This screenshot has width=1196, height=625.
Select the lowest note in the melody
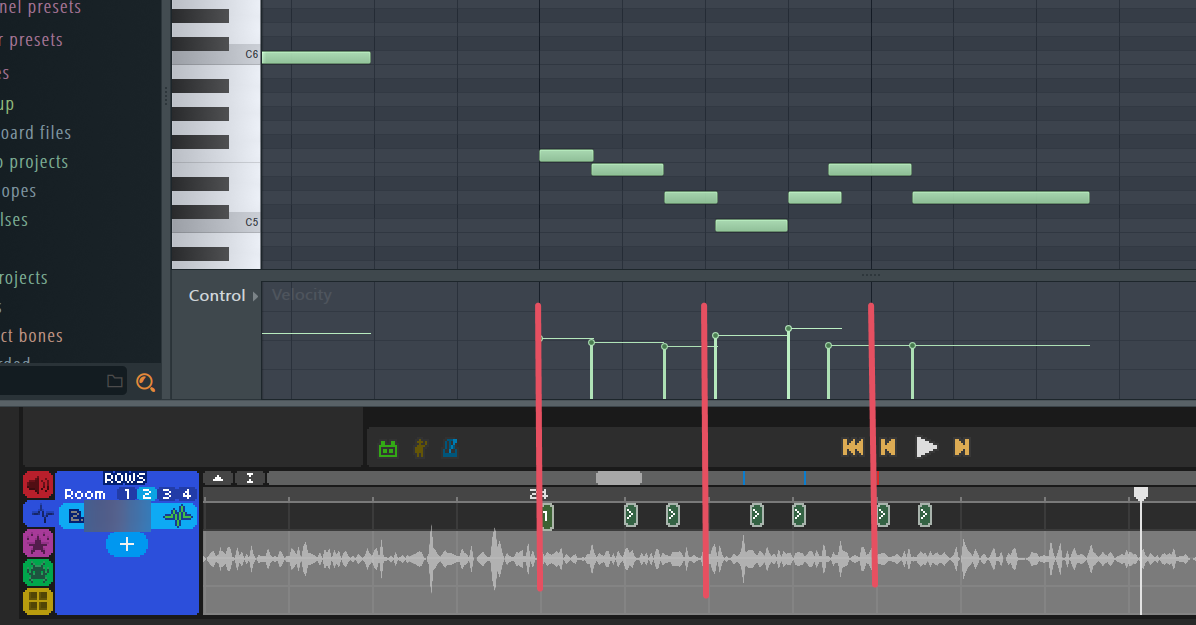[751, 226]
